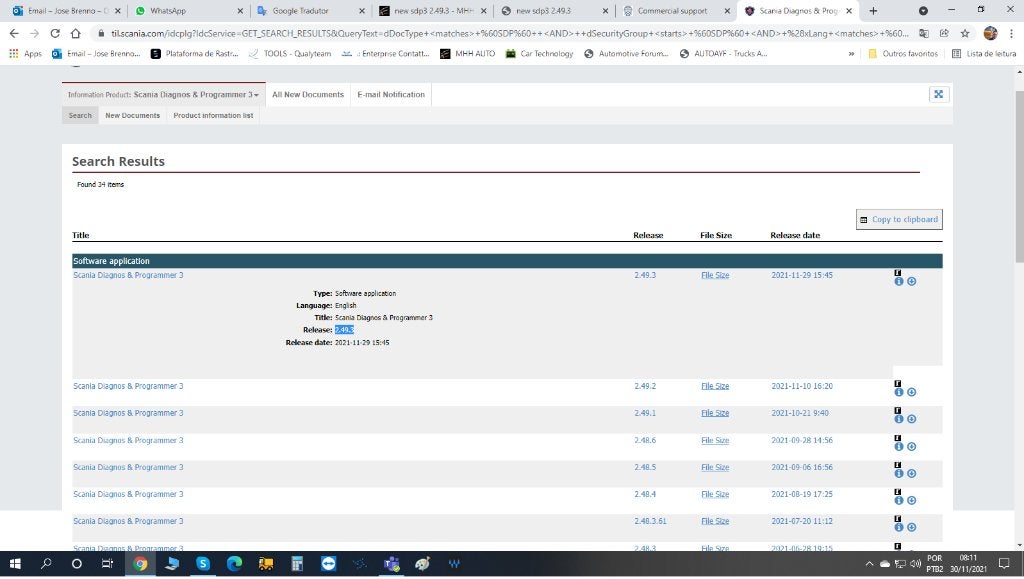Show info for release 2.48.4

[899, 500]
